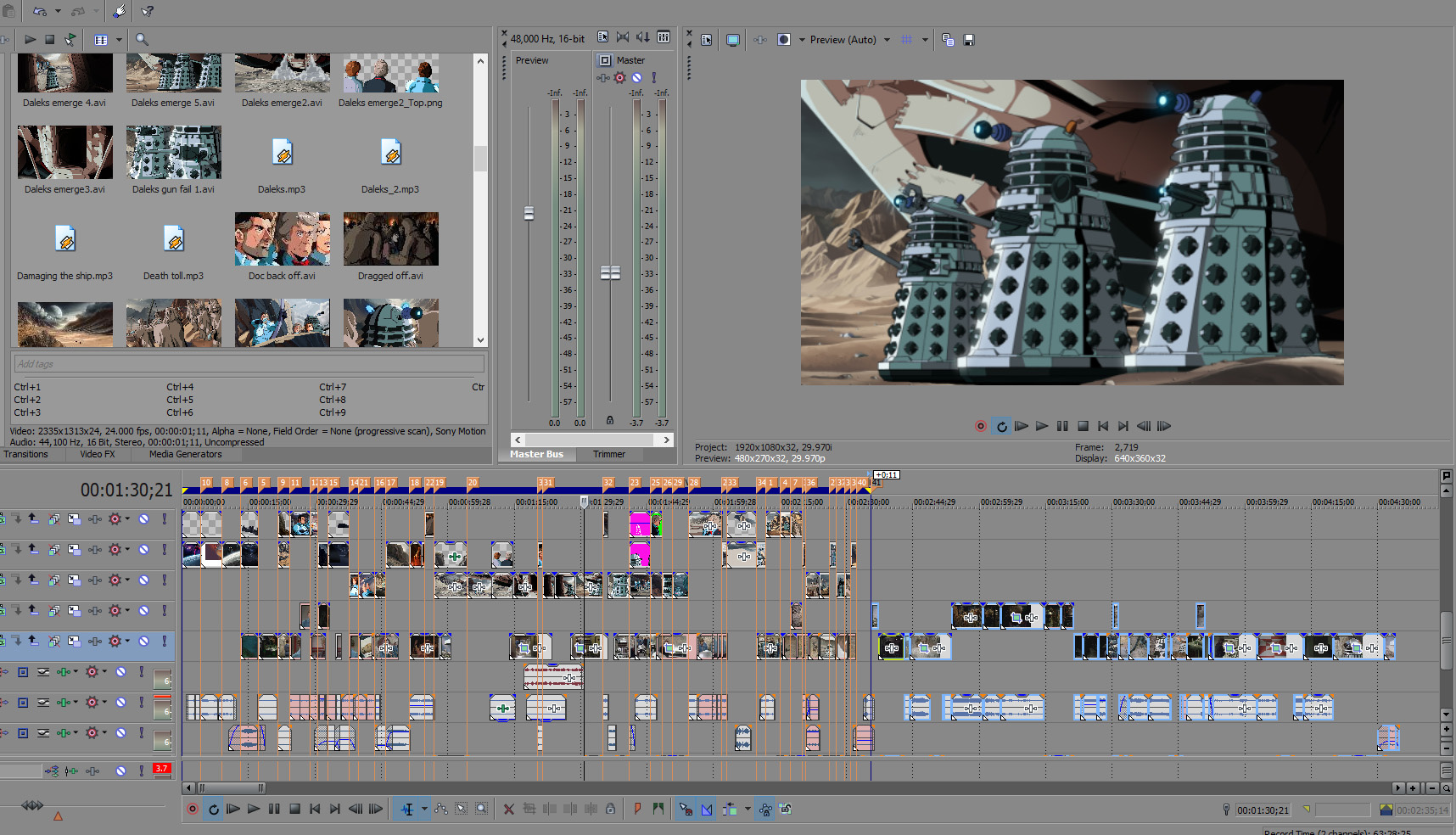This screenshot has width=1456, height=835.
Task: Click the Preview fader handle in the mixer
Action: coord(529,213)
